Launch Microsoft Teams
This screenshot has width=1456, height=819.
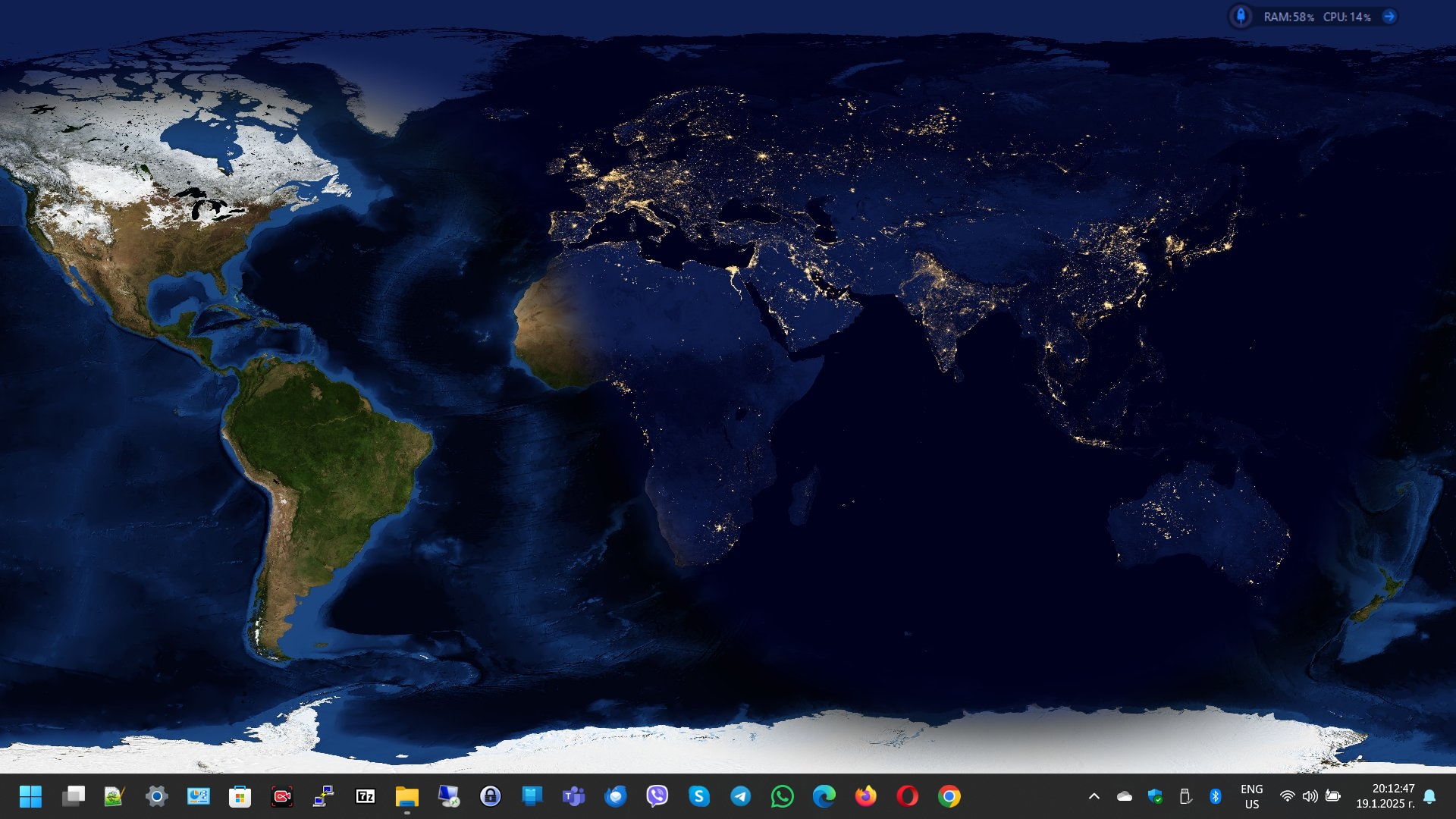point(574,796)
